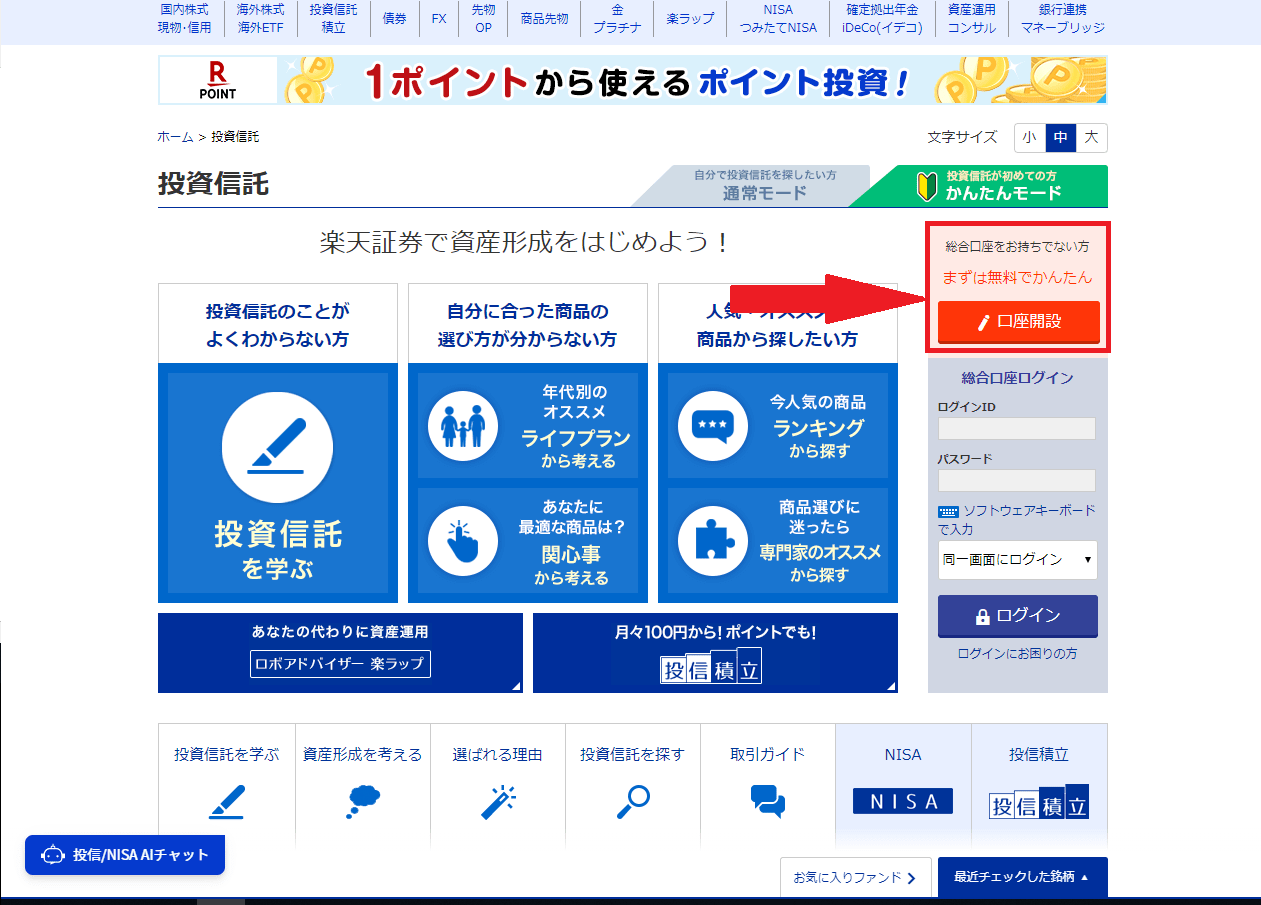Open 海外株式 海外ETF menu
1261x905 pixels.
tap(260, 18)
